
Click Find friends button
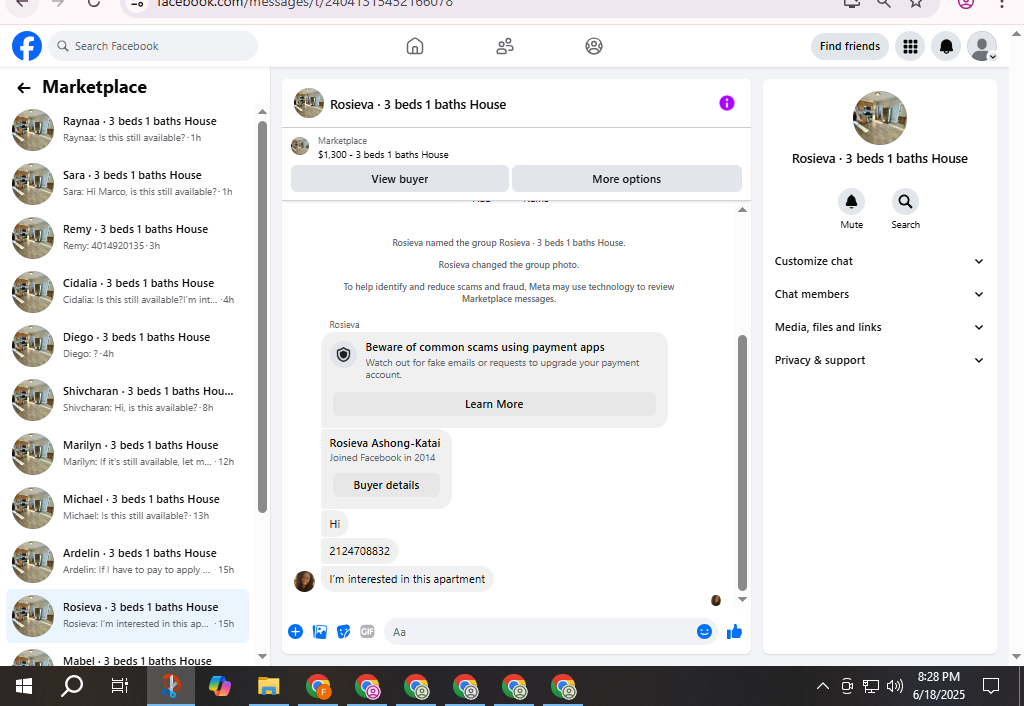[x=850, y=46]
